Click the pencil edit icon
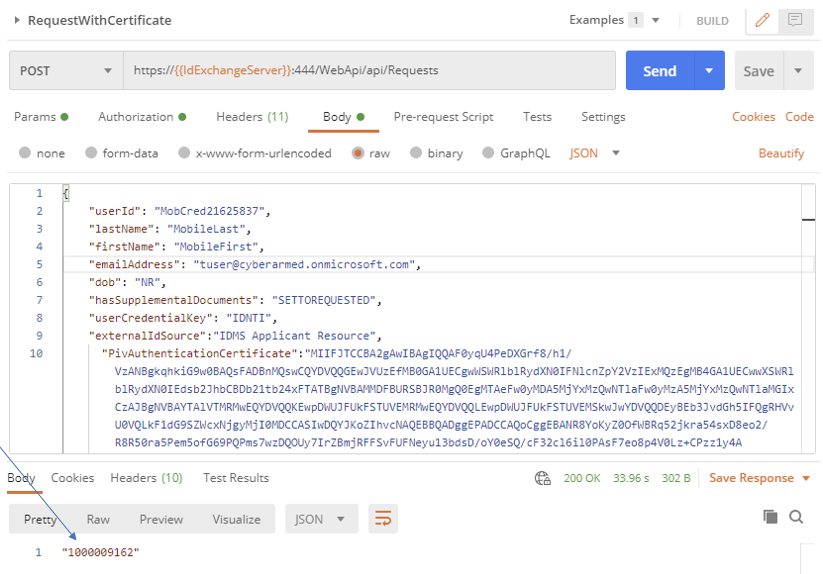This screenshot has width=823, height=574. click(x=762, y=20)
